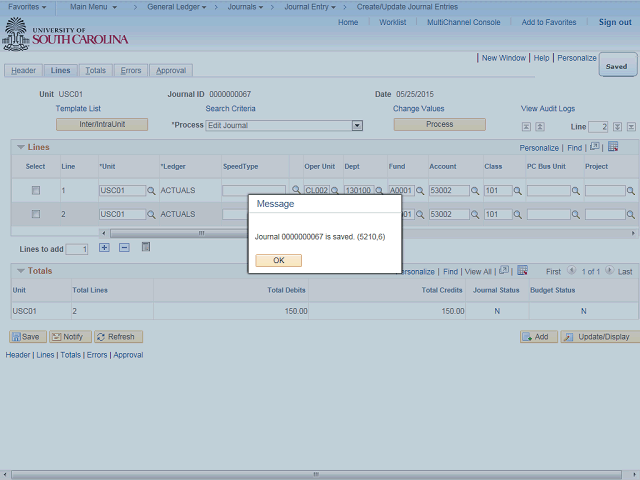This screenshot has width=640, height=480.
Task: Switch to the Lines tab
Action: click(60, 71)
